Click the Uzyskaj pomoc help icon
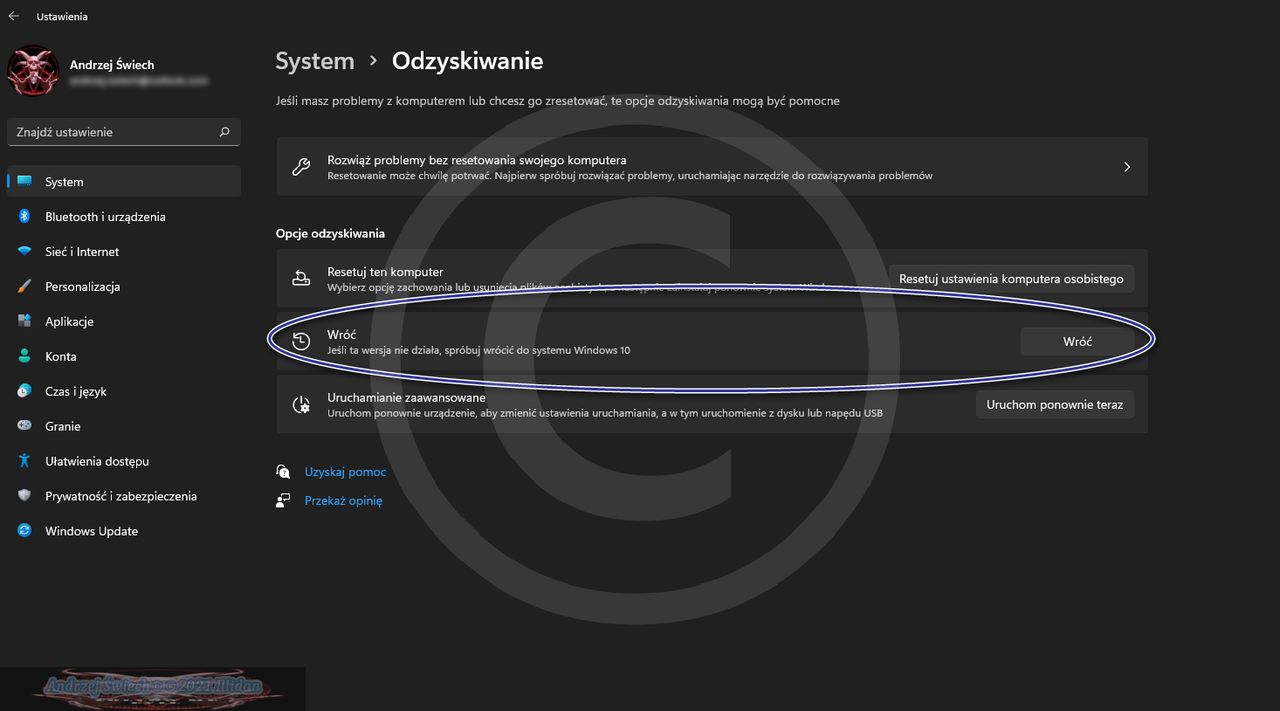The height and width of the screenshot is (711, 1280). point(284,472)
